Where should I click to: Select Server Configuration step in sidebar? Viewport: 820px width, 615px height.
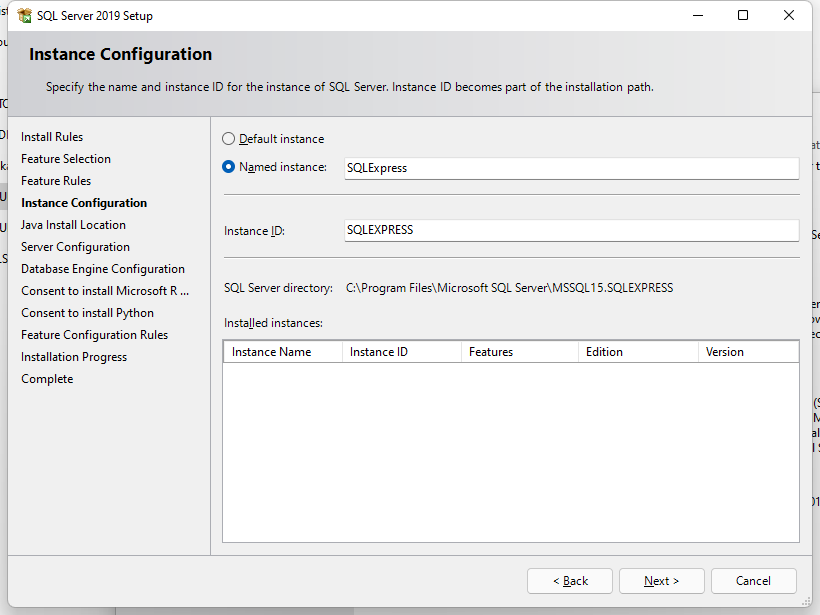point(75,247)
